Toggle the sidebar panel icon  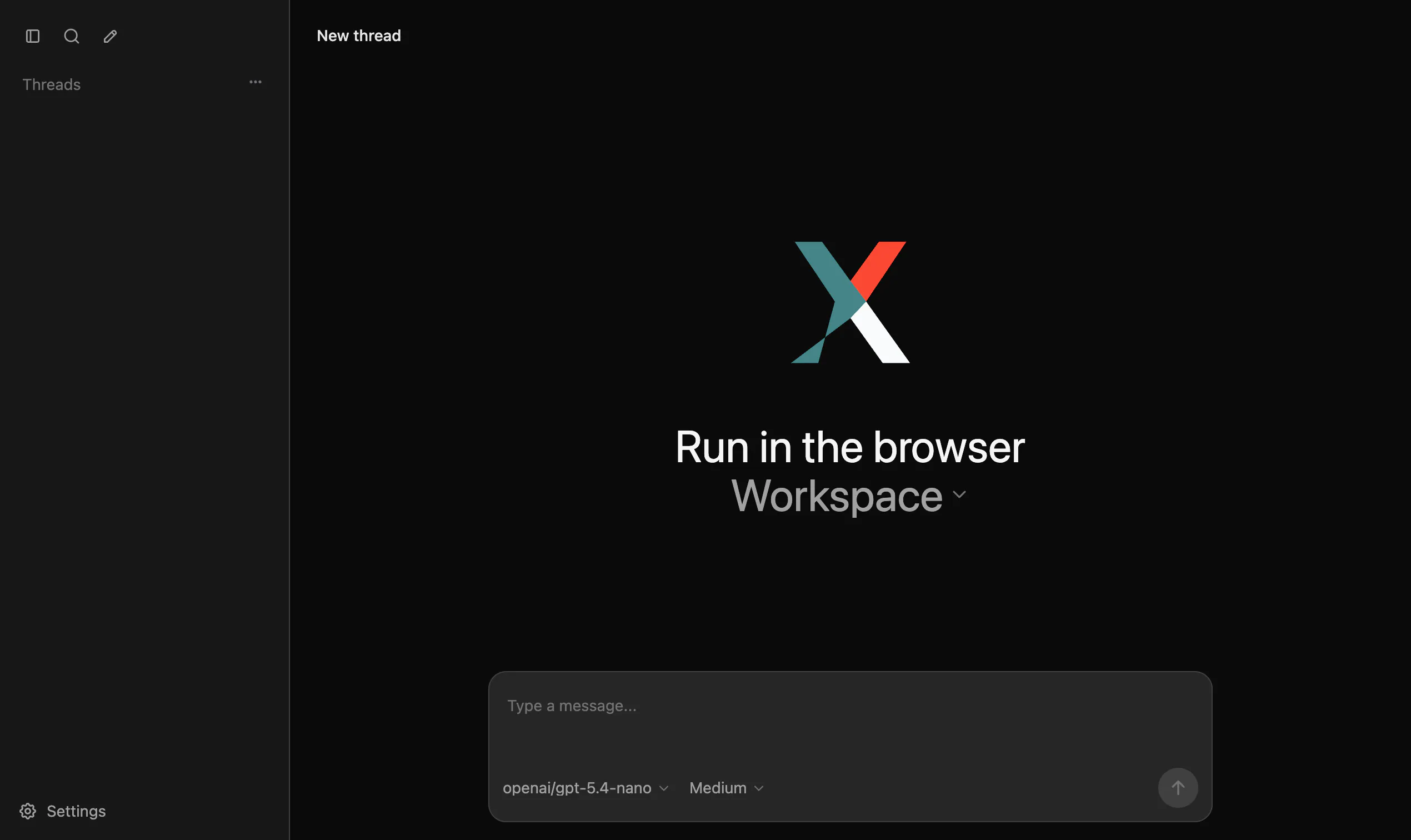(x=33, y=36)
